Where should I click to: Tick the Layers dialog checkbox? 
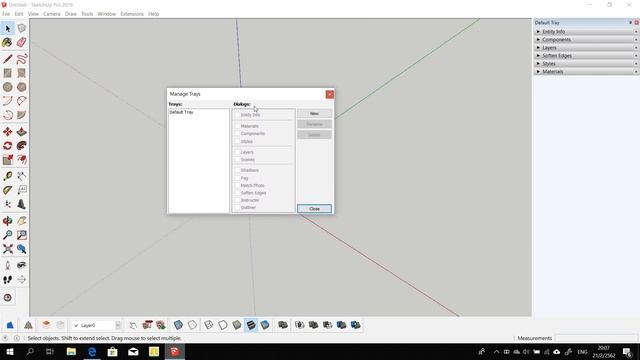pos(237,152)
